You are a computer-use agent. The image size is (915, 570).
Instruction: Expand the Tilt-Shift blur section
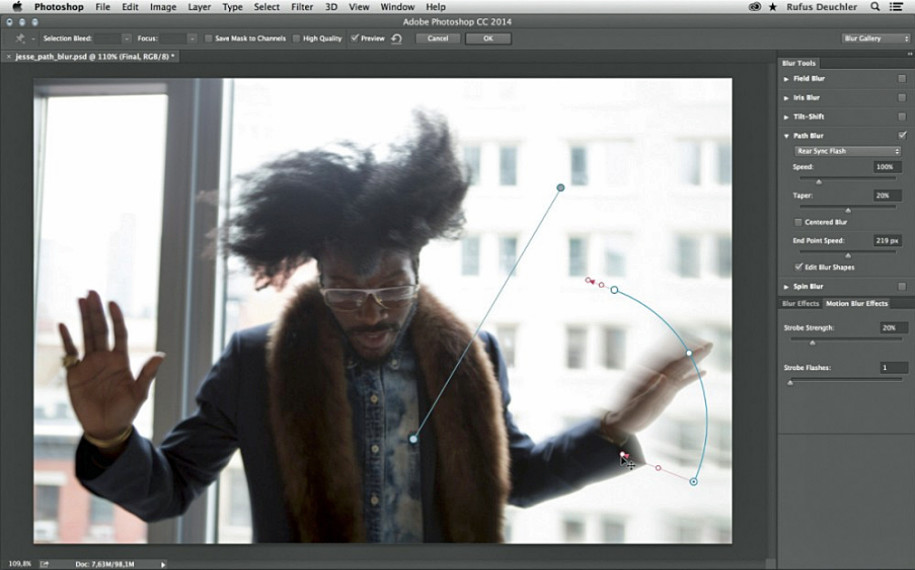pos(787,117)
